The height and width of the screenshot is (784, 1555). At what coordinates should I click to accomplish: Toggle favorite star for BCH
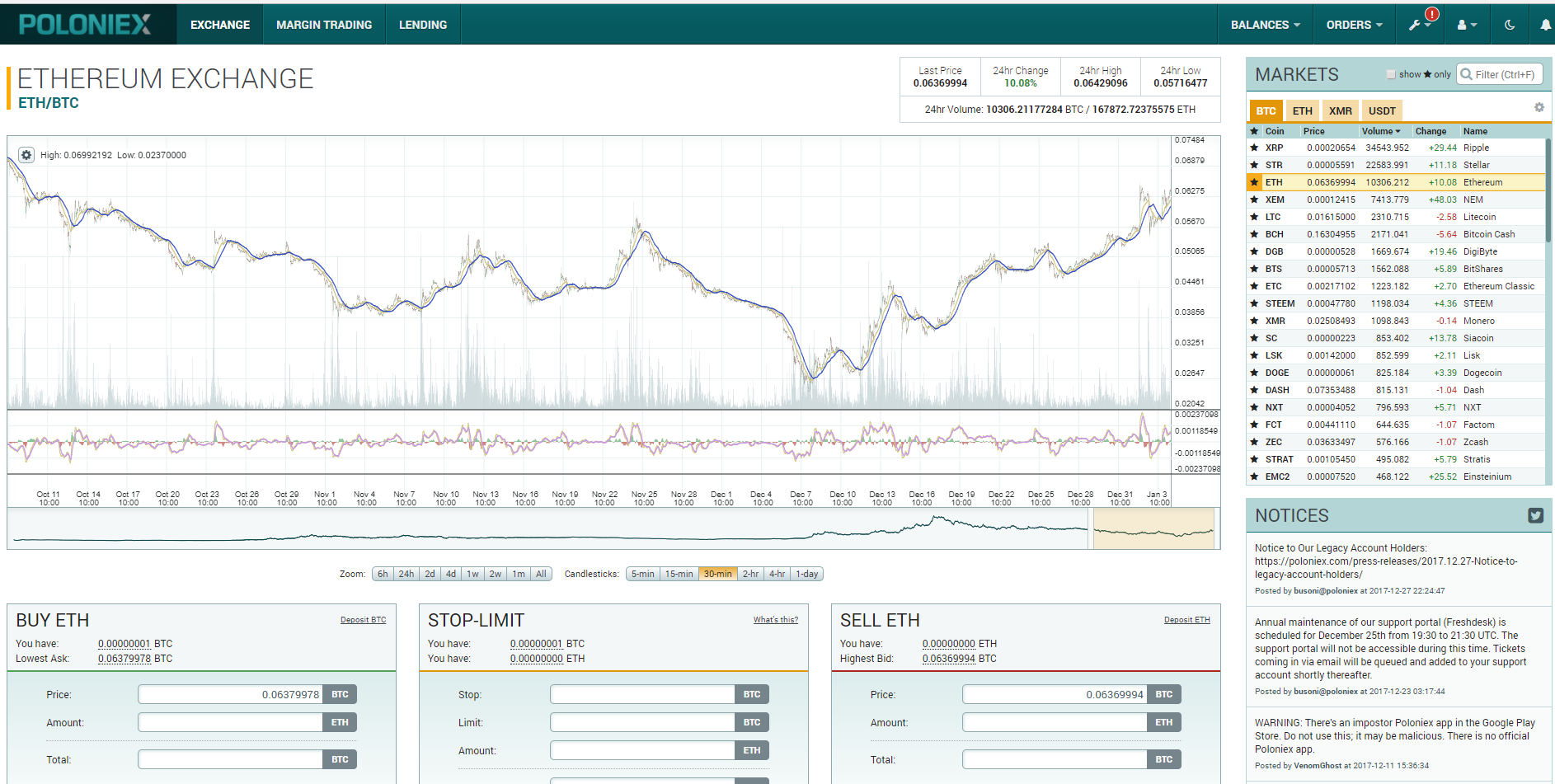coord(1254,234)
